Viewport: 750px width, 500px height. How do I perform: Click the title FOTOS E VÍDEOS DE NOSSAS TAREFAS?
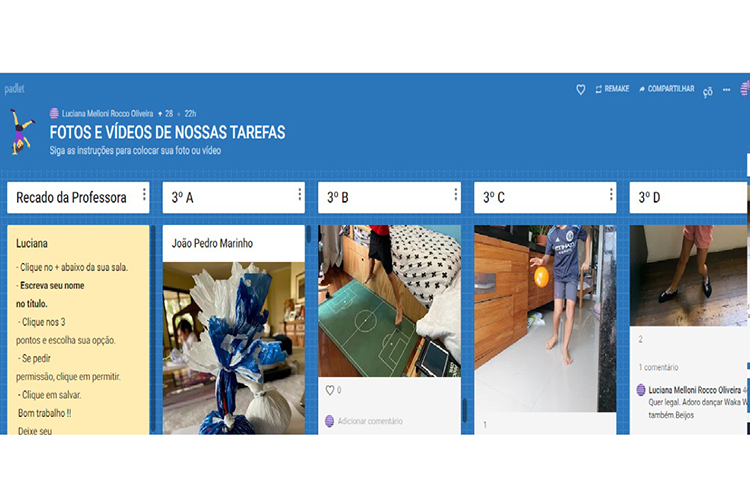pos(167,132)
